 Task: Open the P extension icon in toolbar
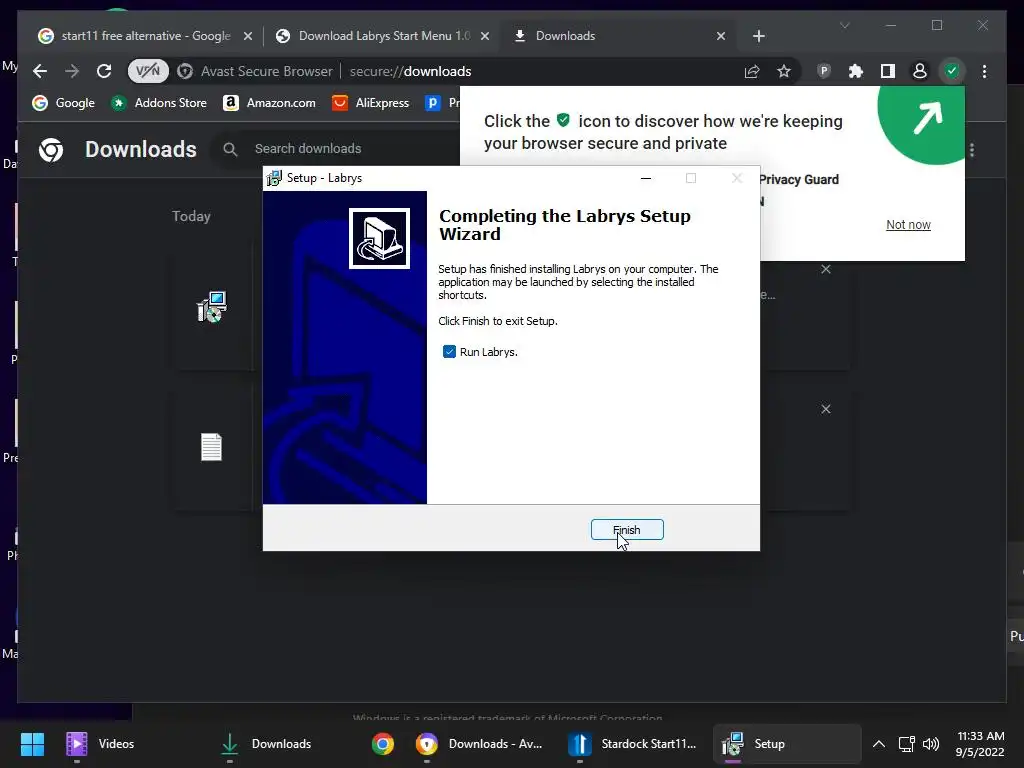pos(824,71)
